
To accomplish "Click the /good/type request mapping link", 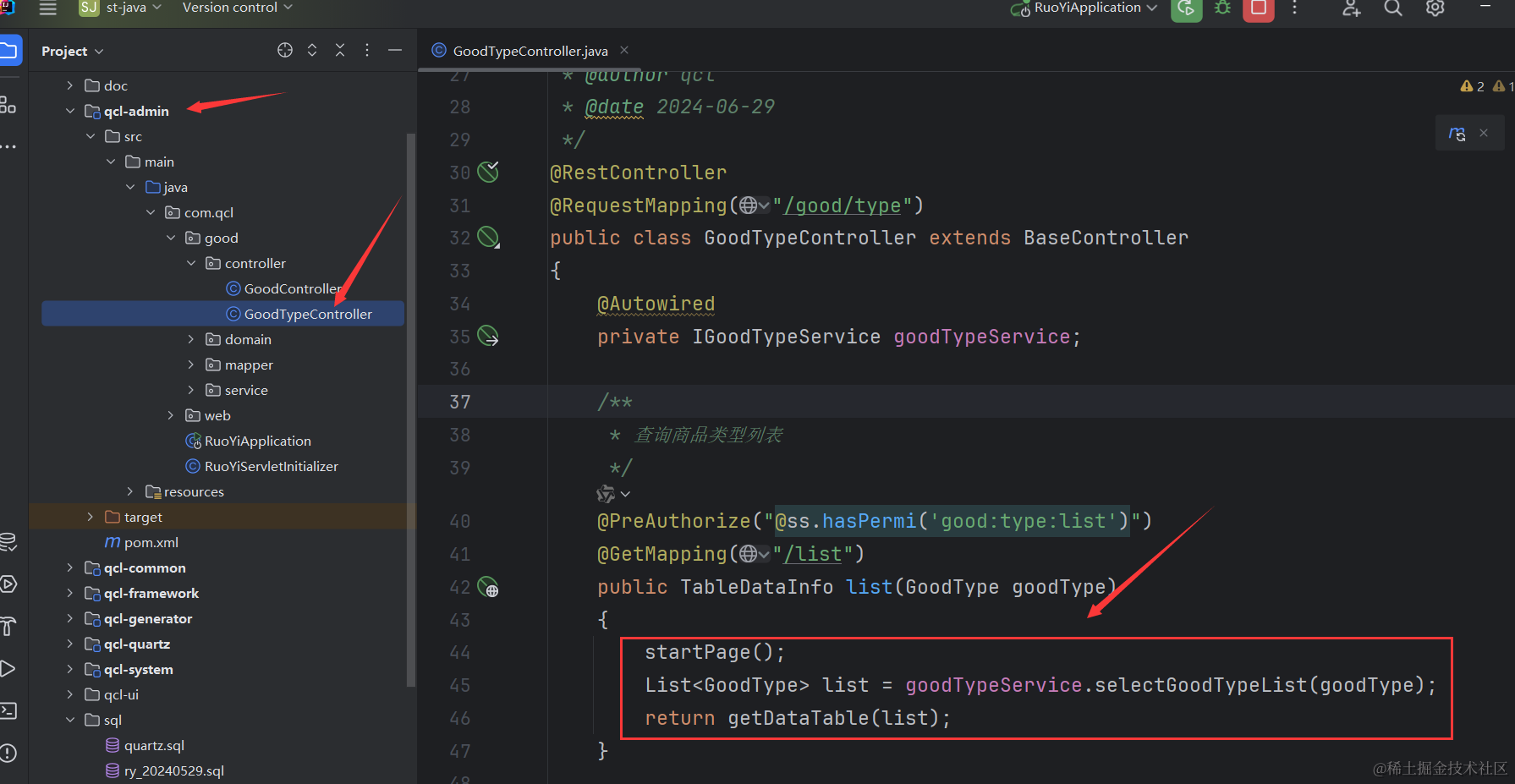I will pos(843,206).
